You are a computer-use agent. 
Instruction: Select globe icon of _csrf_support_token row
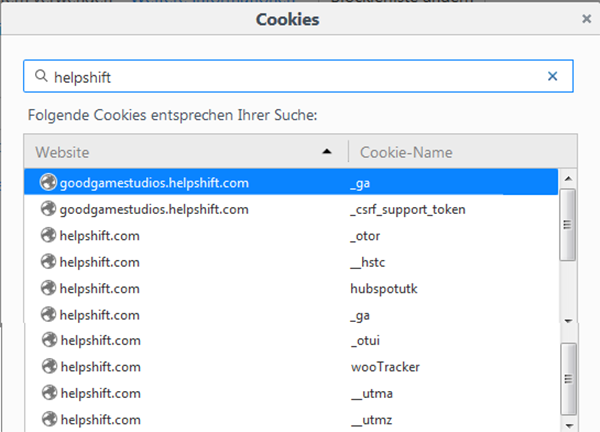[48, 209]
